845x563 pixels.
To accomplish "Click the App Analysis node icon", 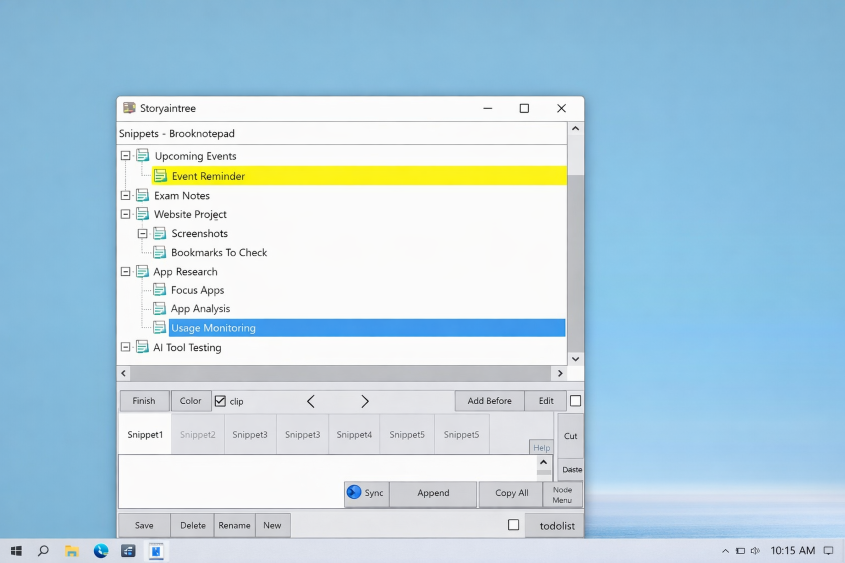I will coord(160,308).
